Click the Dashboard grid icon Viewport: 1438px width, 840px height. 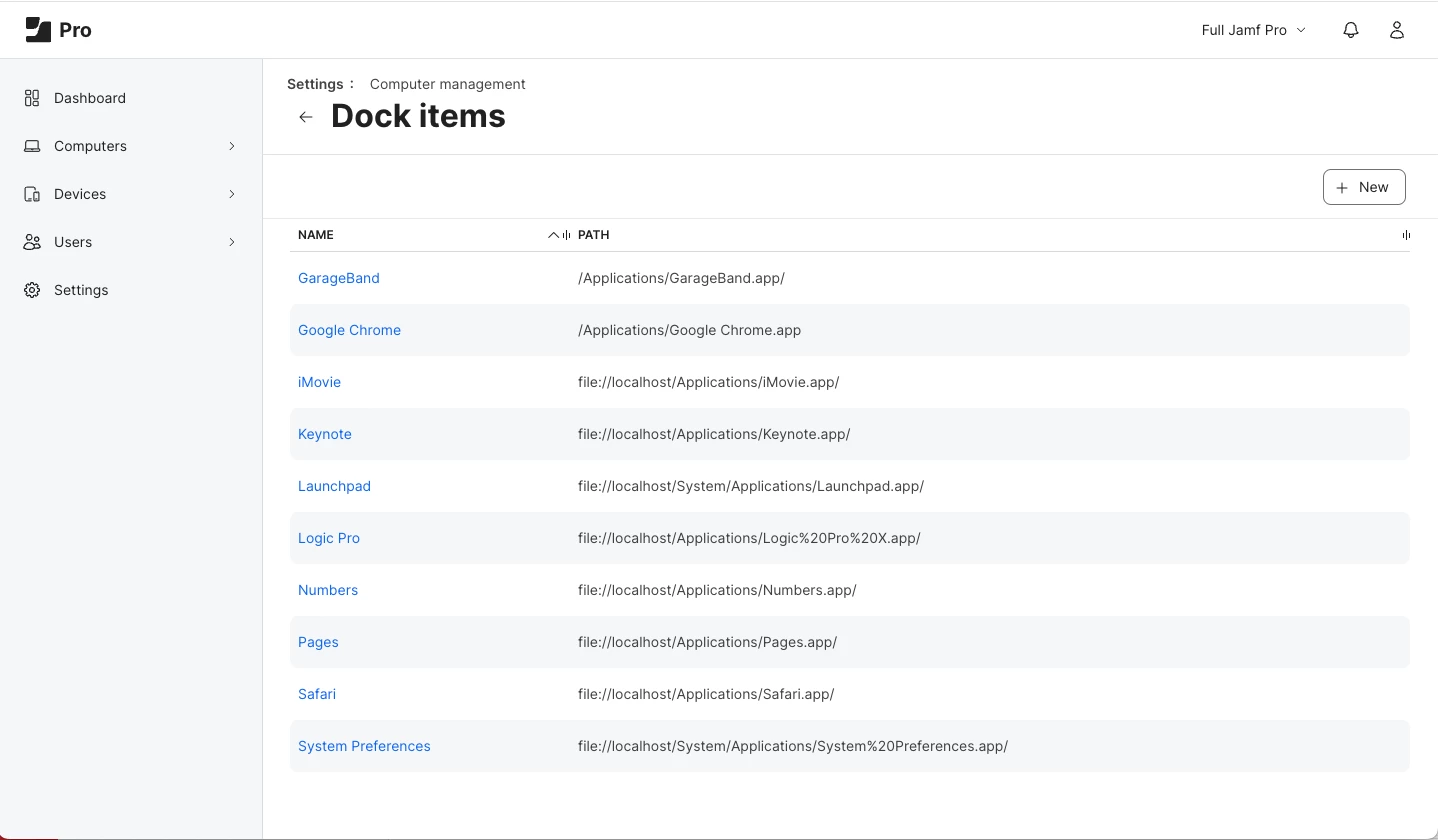point(32,98)
